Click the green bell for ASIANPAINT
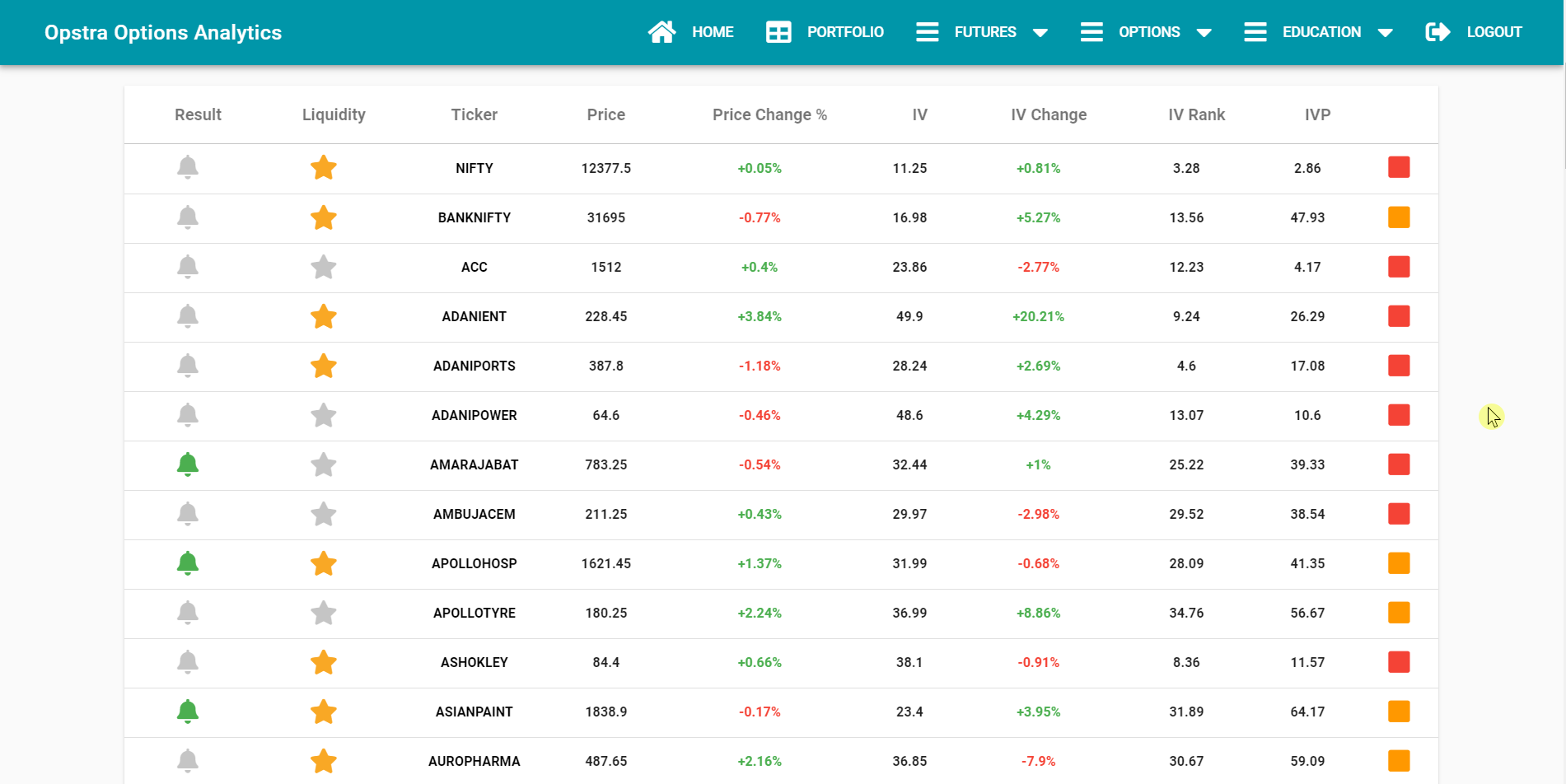Image resolution: width=1566 pixels, height=784 pixels. [x=188, y=712]
